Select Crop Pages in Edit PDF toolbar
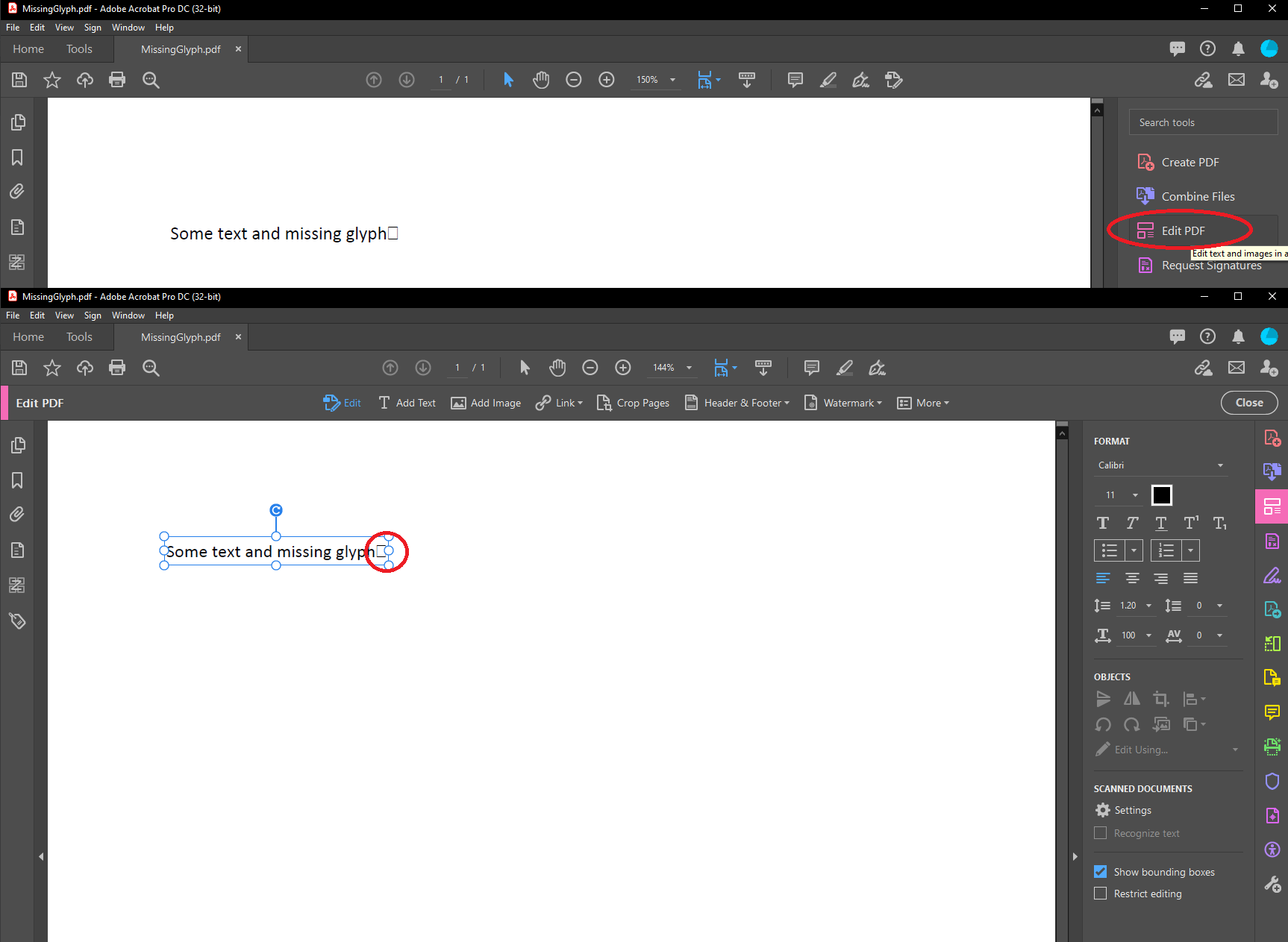 point(633,404)
